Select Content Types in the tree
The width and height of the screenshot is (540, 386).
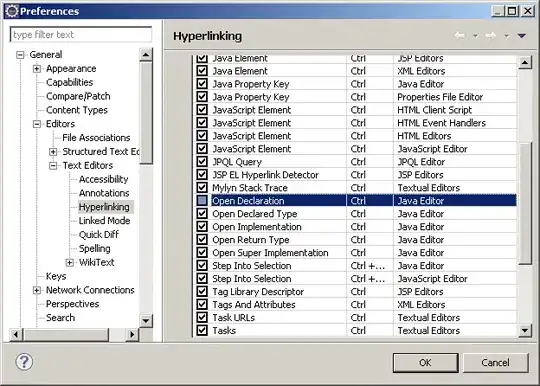pos(77,110)
